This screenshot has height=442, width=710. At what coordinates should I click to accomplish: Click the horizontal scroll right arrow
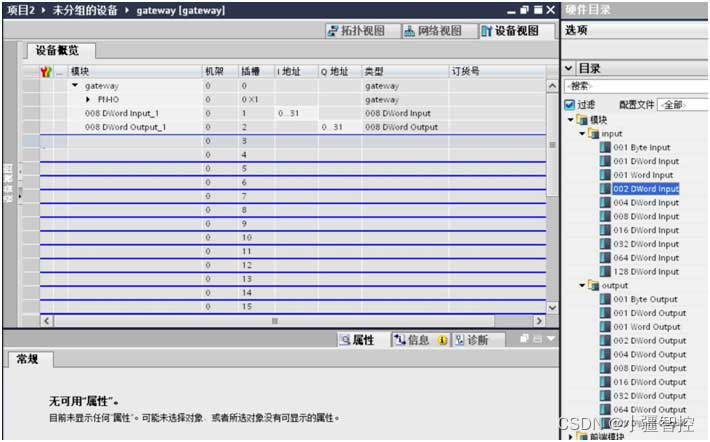click(539, 321)
